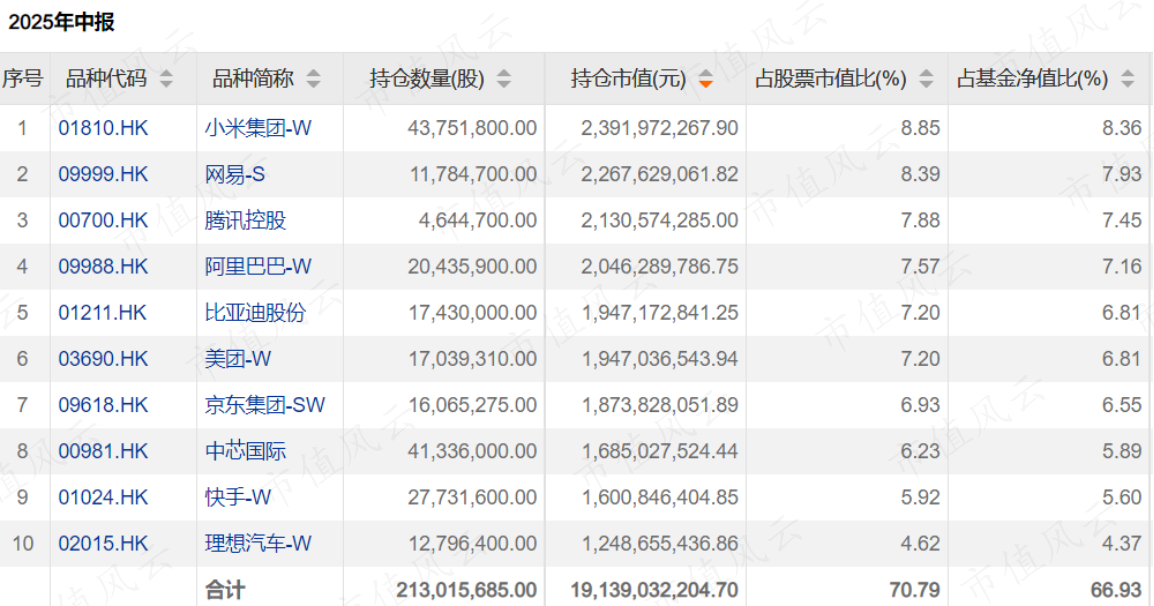
Task: Select stock ratio value 8.39
Action: 921,175
